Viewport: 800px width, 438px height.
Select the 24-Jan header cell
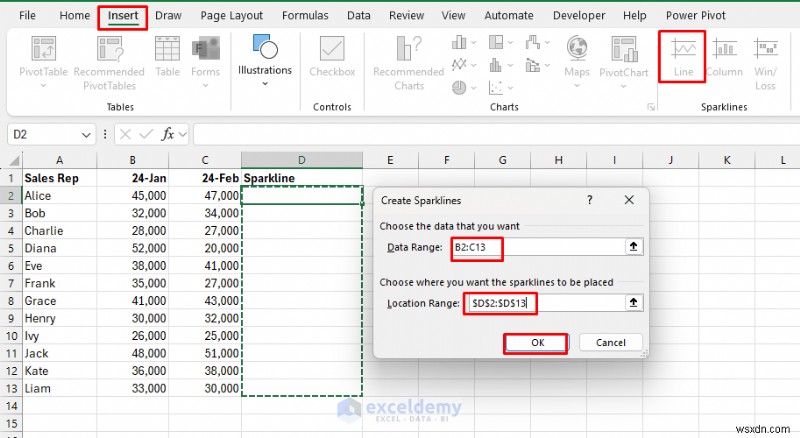133,178
